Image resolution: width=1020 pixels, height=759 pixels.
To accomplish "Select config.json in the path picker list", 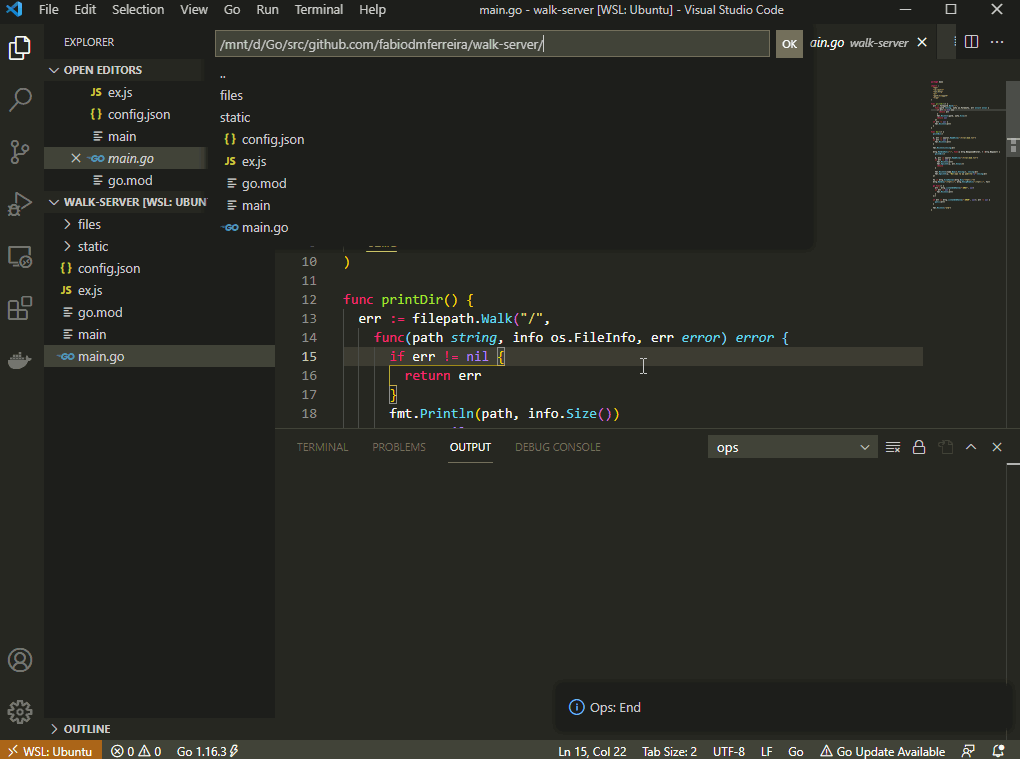I will [513, 140].
